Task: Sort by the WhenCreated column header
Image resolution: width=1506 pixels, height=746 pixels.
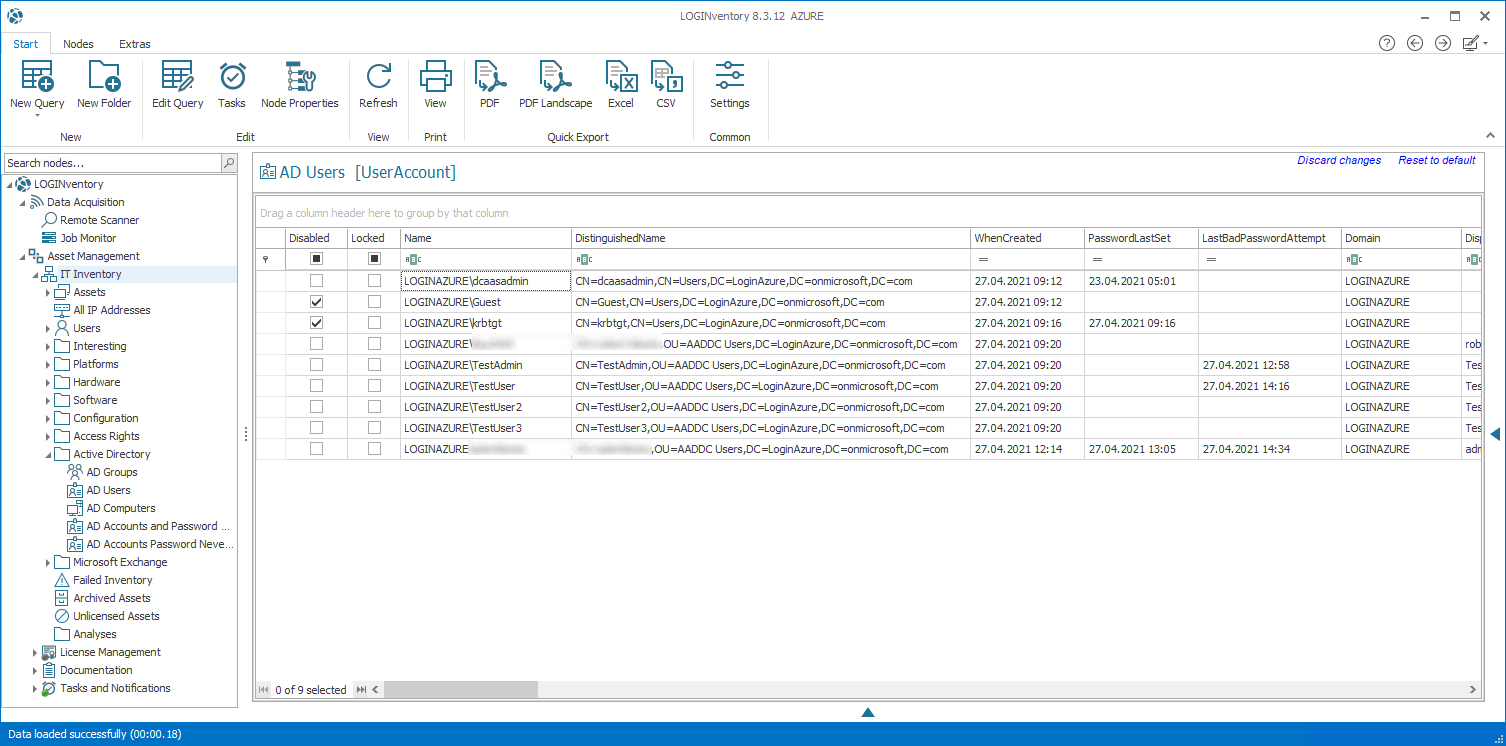Action: click(x=1028, y=238)
